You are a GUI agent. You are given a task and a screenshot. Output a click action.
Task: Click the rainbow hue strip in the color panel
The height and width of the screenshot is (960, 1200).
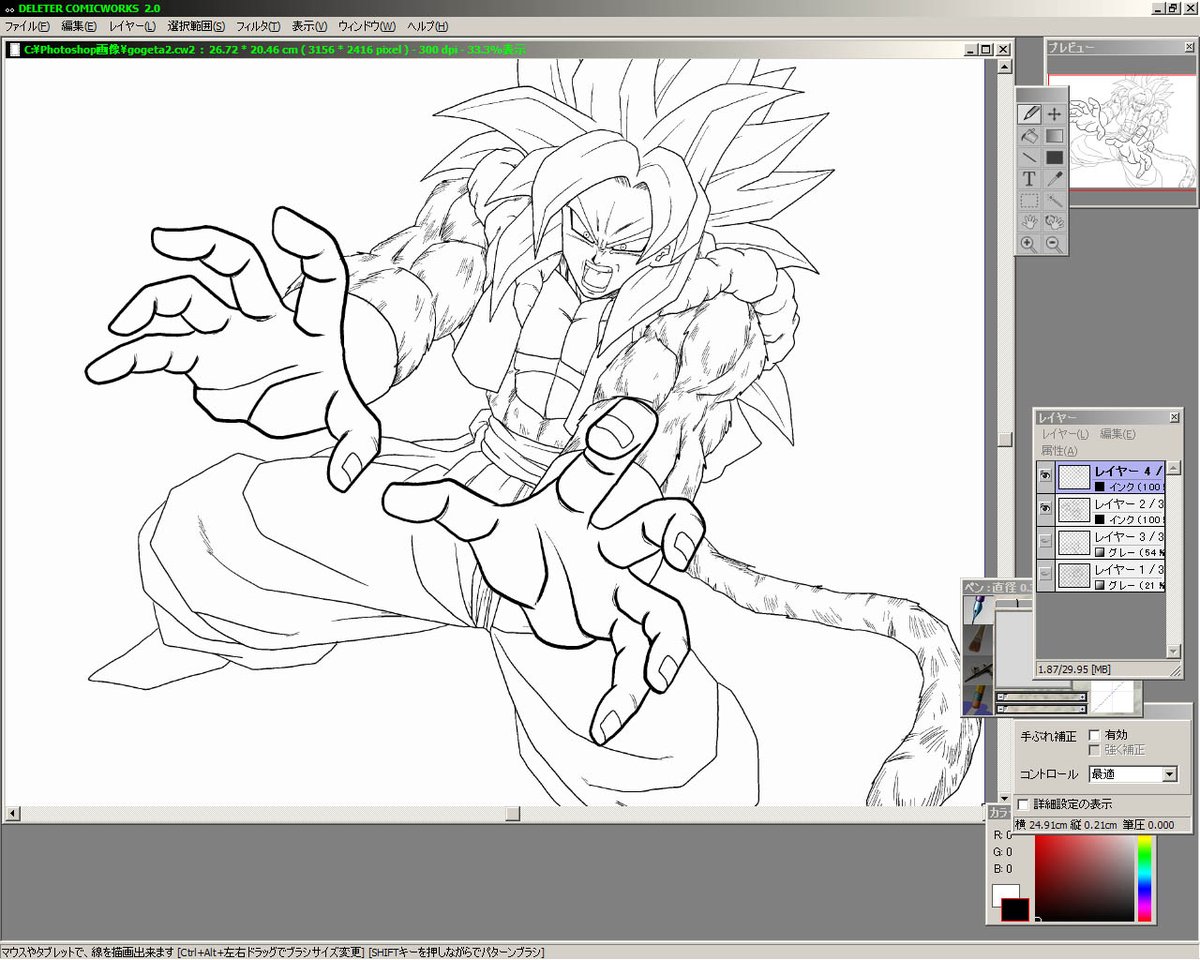[x=1145, y=879]
